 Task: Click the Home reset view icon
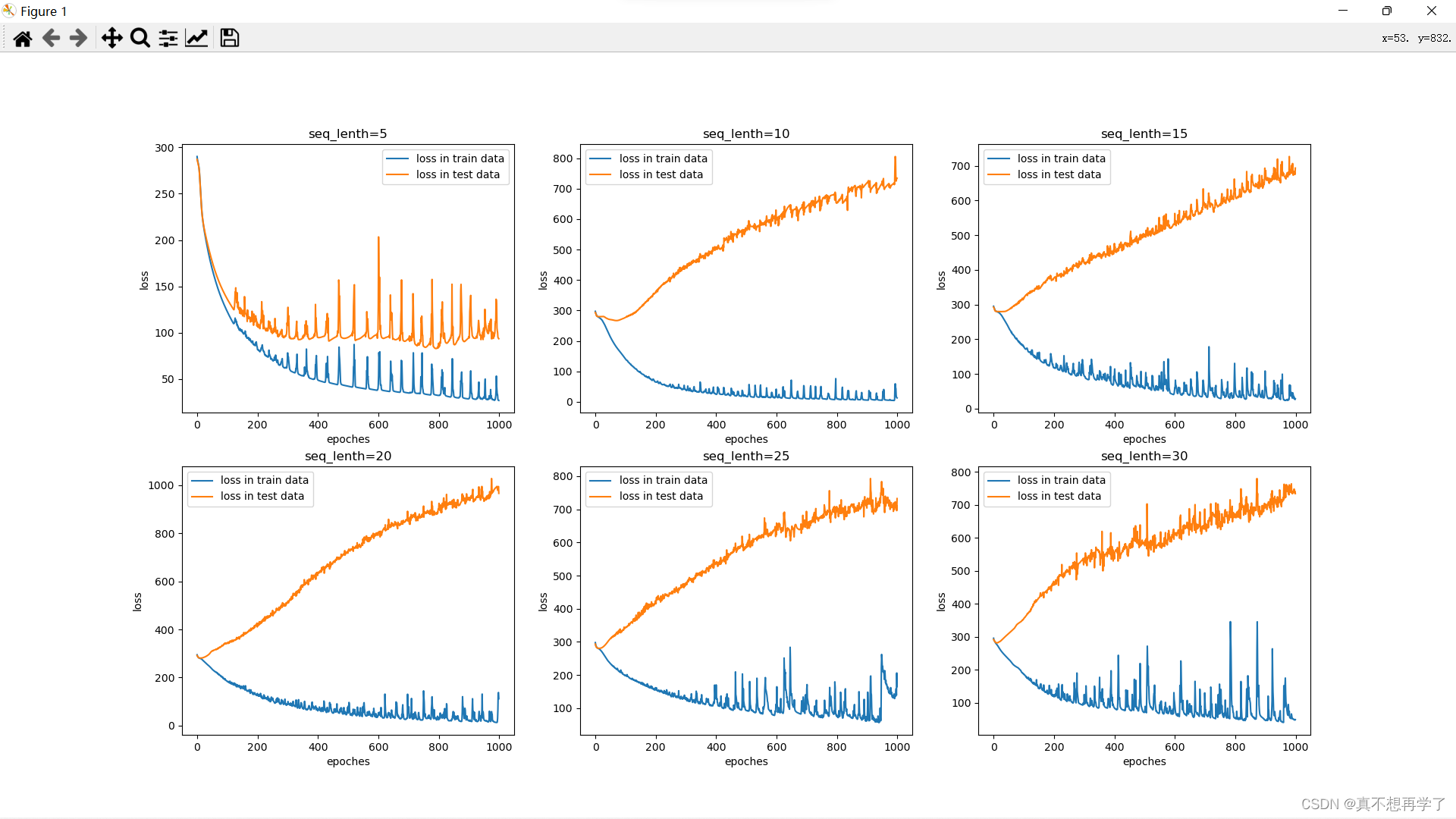coord(23,39)
